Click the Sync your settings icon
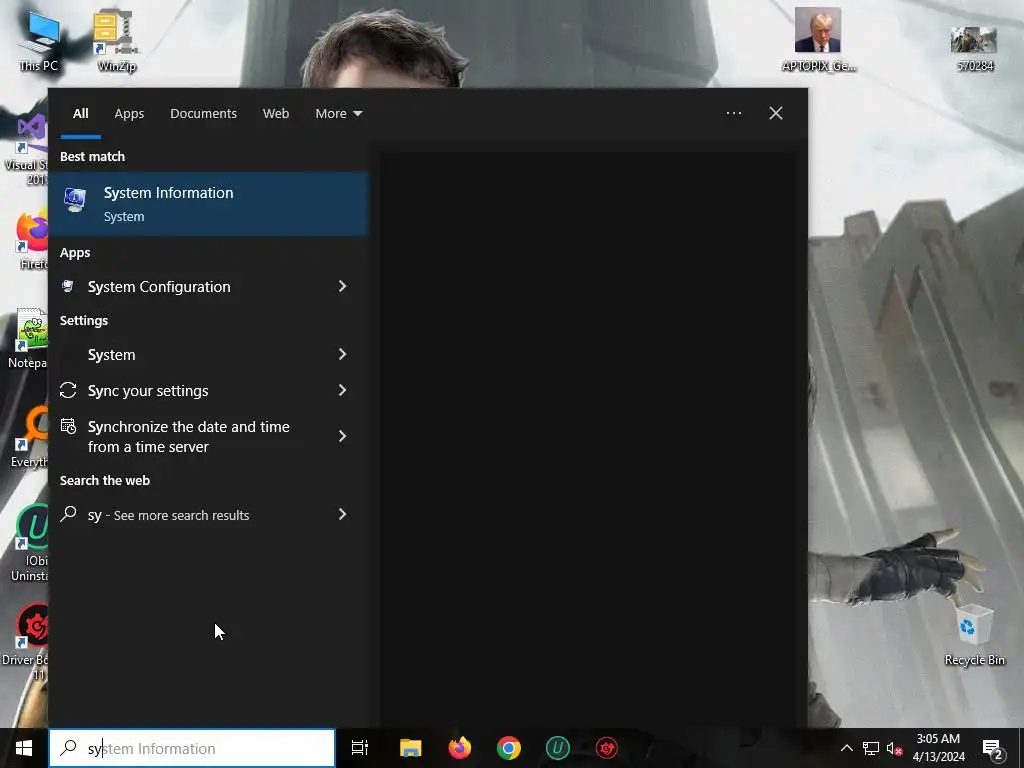Image resolution: width=1024 pixels, height=768 pixels. 68,391
